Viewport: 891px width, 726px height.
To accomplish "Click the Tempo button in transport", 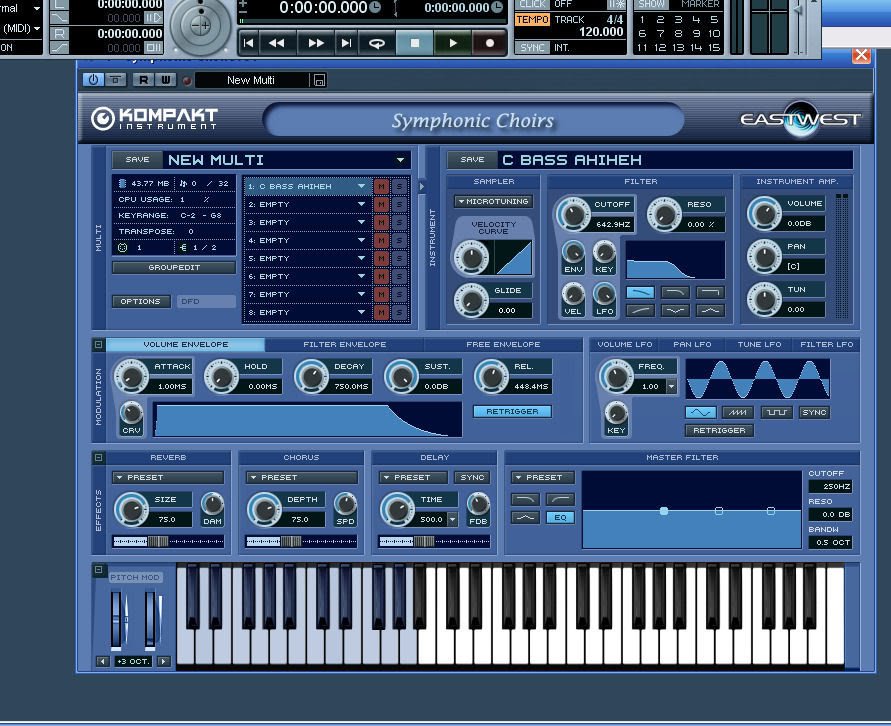I will tap(532, 19).
